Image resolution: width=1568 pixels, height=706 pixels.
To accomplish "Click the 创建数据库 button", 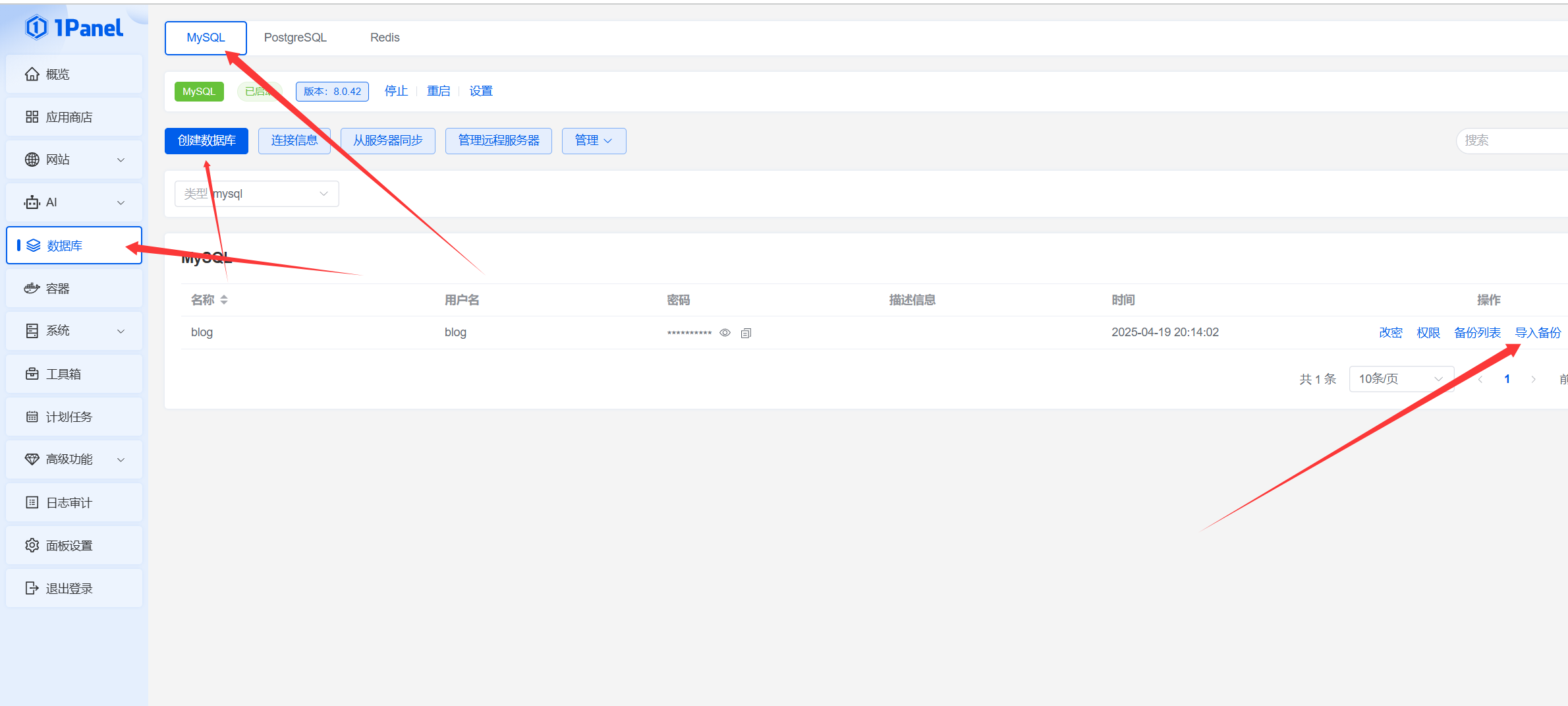I will (206, 140).
